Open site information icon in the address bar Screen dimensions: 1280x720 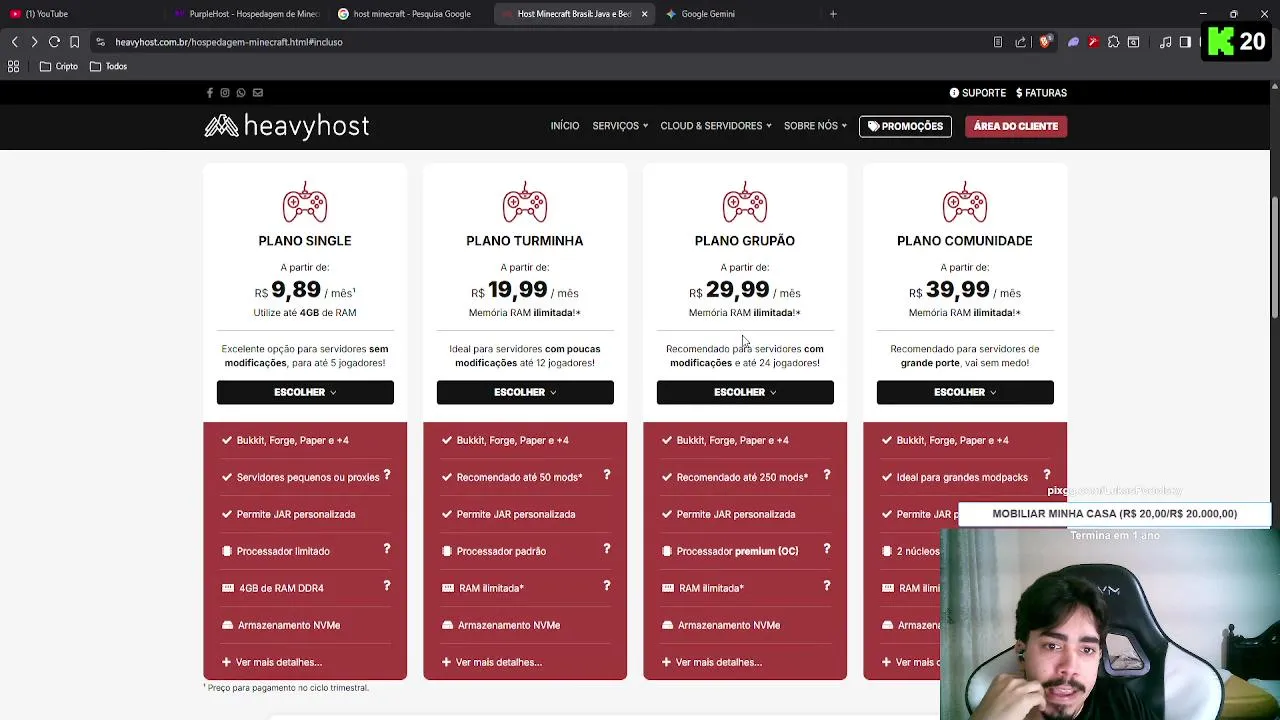[100, 42]
